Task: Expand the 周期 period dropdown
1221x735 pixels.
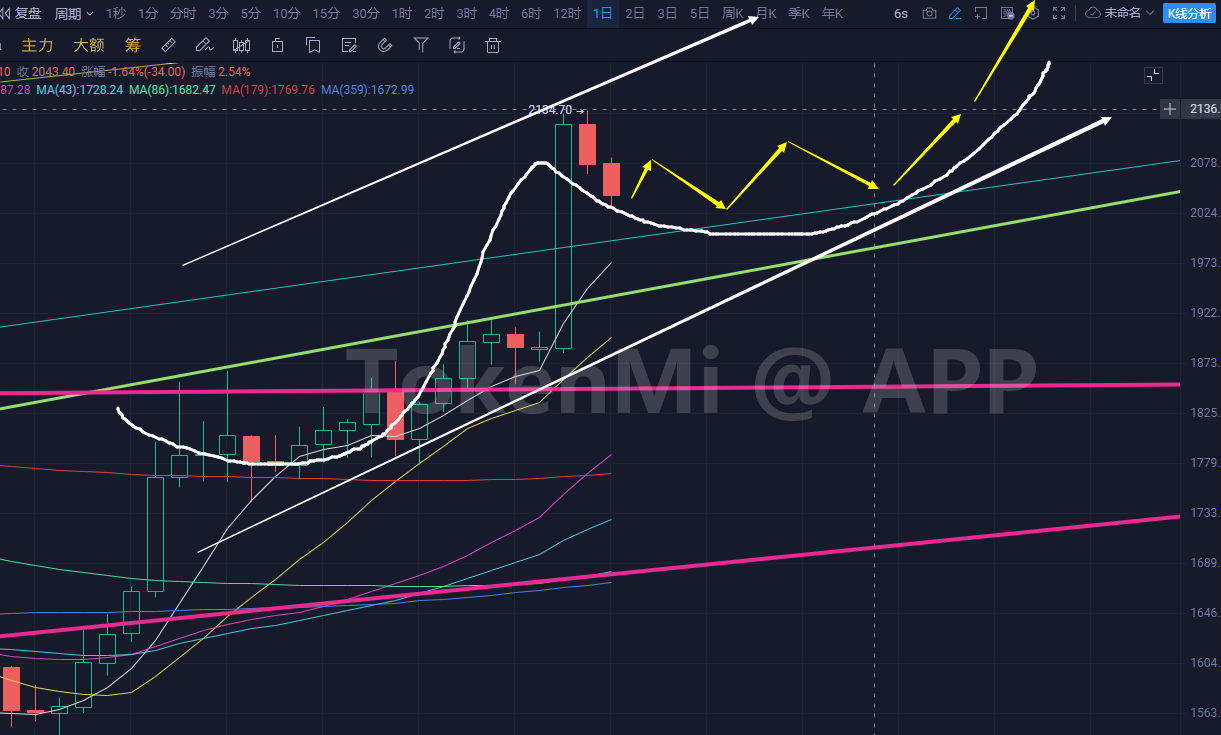Action: pos(75,13)
